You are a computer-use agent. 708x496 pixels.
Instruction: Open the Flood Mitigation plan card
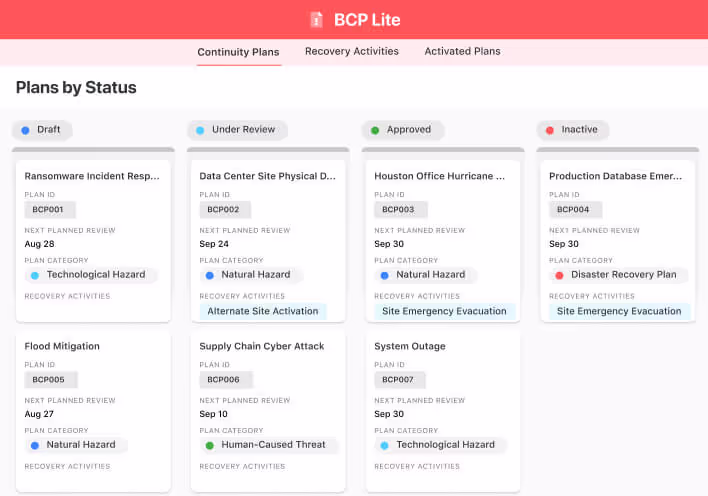tap(62, 346)
